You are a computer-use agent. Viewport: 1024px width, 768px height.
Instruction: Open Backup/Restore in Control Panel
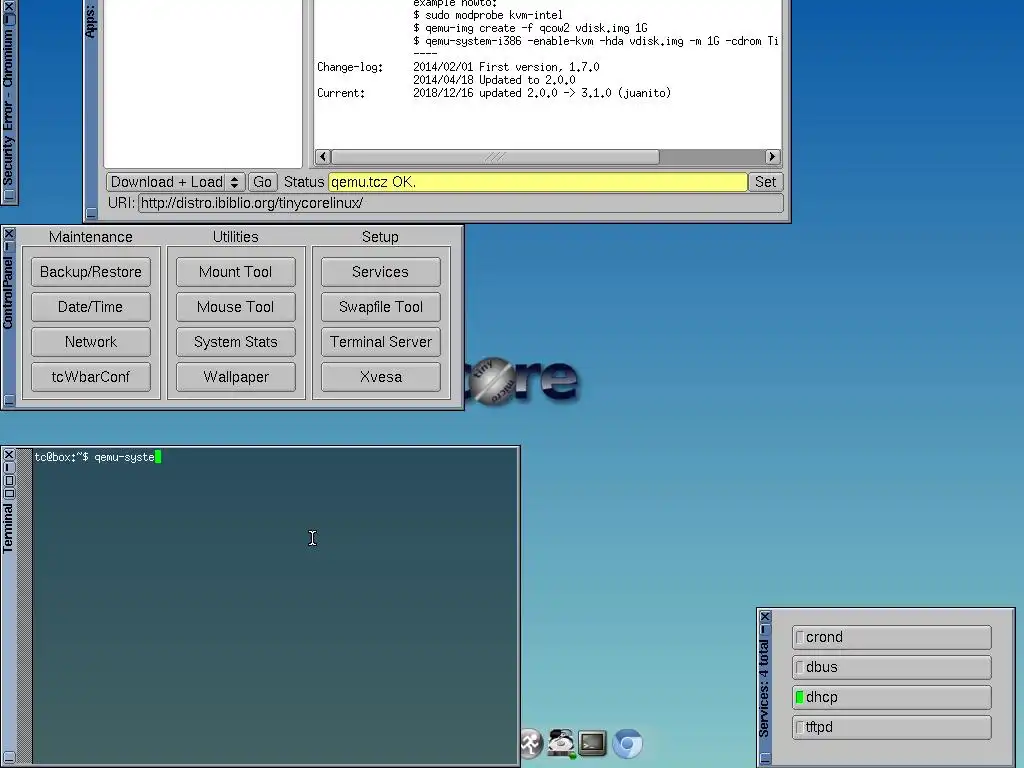[x=91, y=272]
